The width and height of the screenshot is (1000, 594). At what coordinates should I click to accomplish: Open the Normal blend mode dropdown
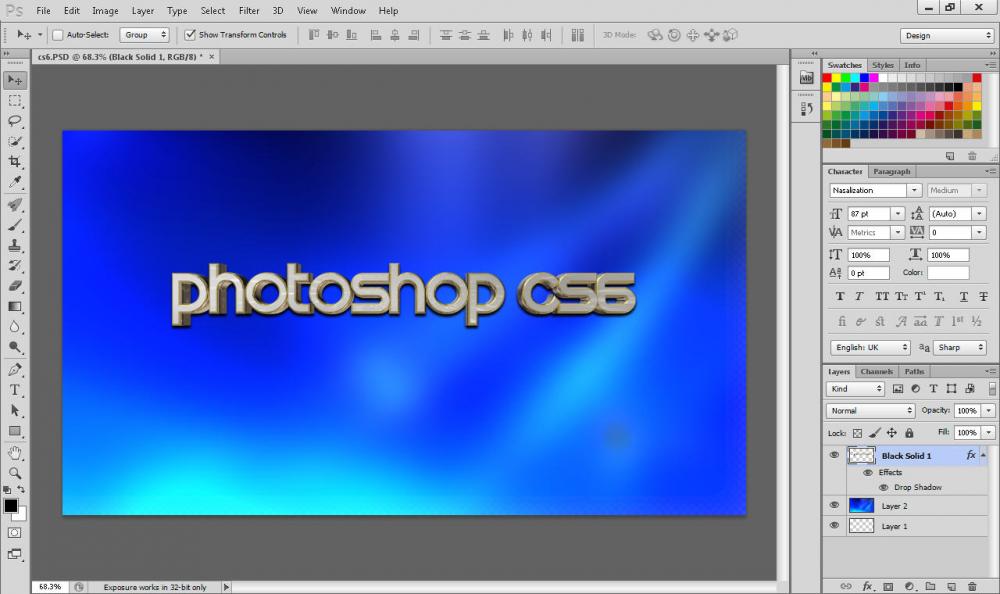click(871, 411)
